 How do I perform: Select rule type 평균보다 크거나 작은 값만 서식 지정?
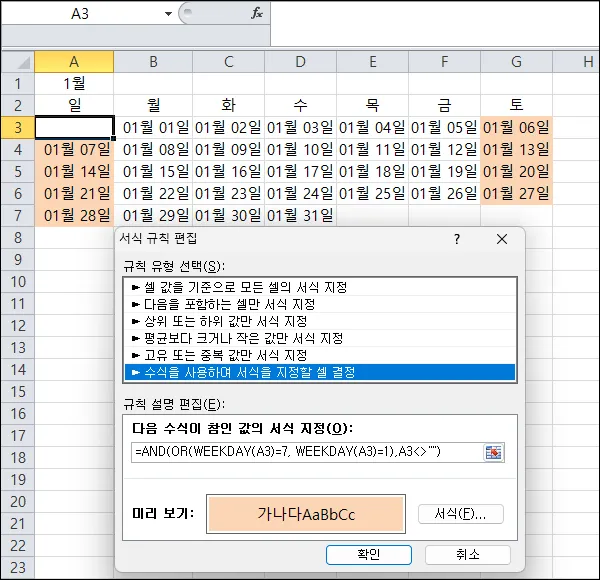320,338
